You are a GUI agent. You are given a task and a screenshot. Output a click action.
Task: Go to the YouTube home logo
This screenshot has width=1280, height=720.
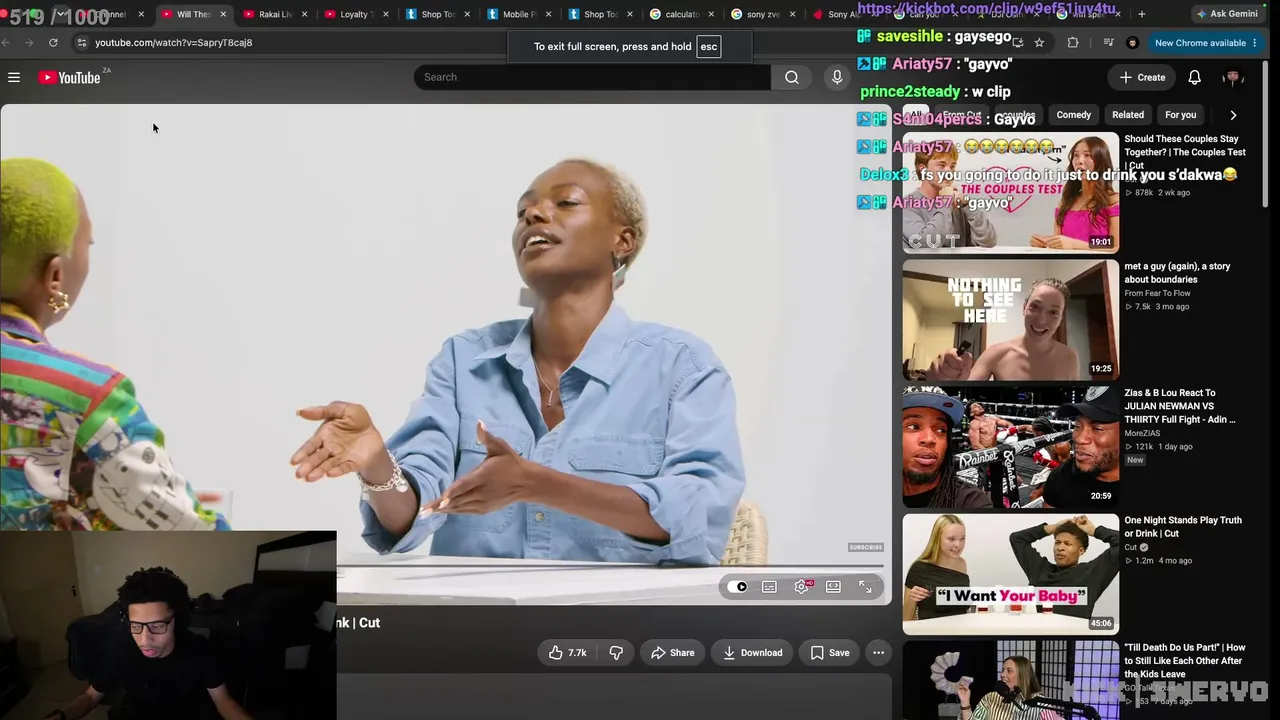coord(70,77)
